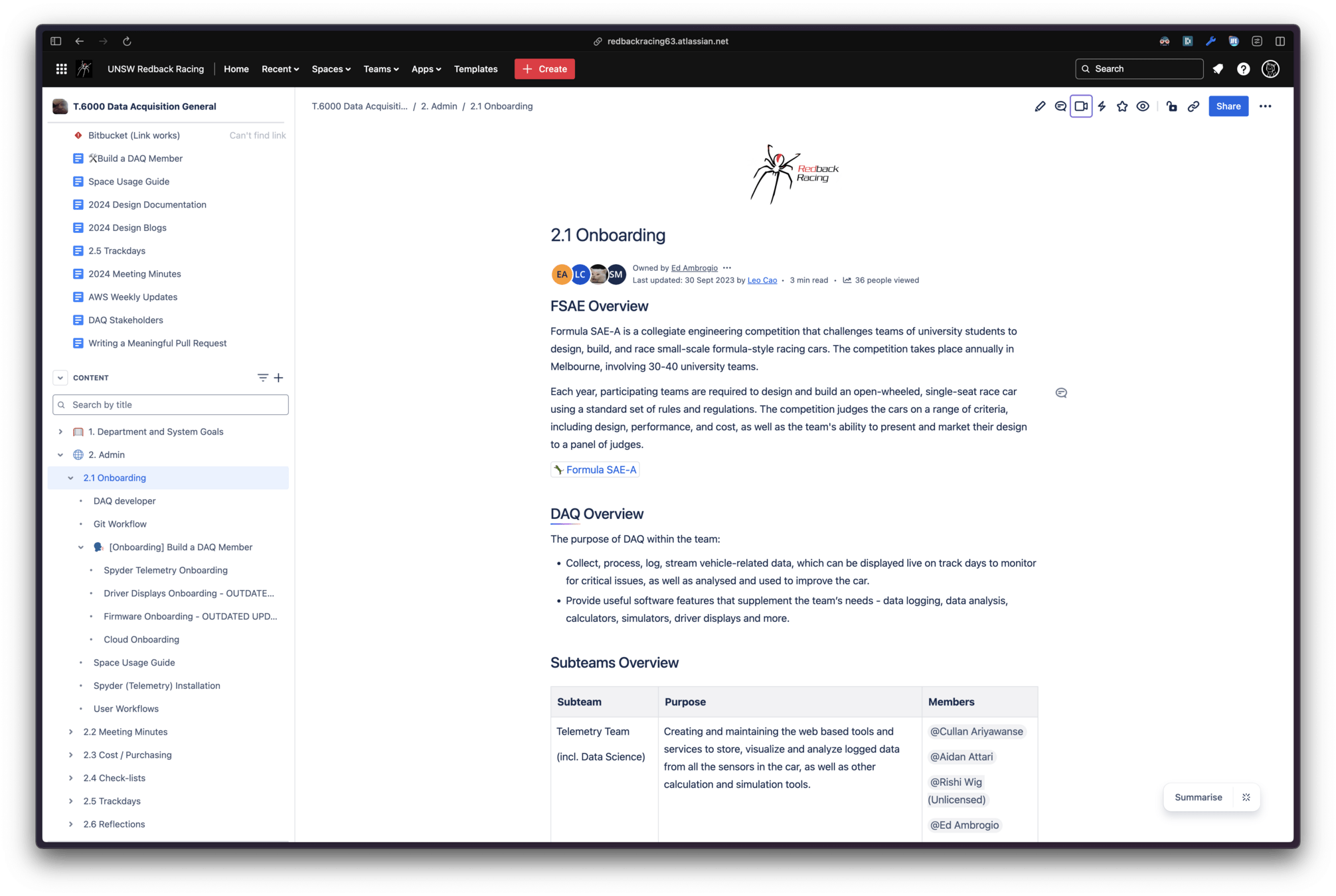
Task: Click the blue Share button
Action: (1228, 106)
